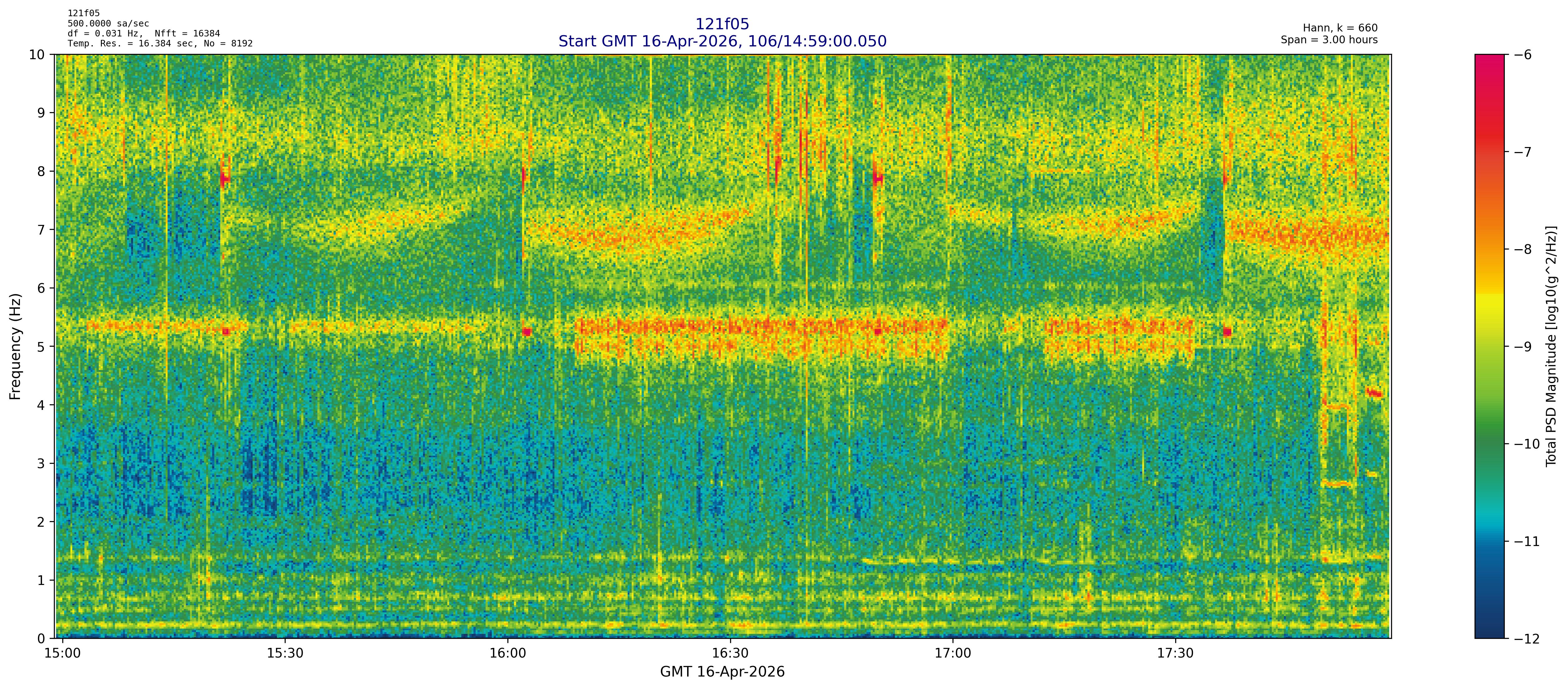Click the 16:30 time axis label
Screen dimensions: 1568x689
pyautogui.click(x=730, y=653)
